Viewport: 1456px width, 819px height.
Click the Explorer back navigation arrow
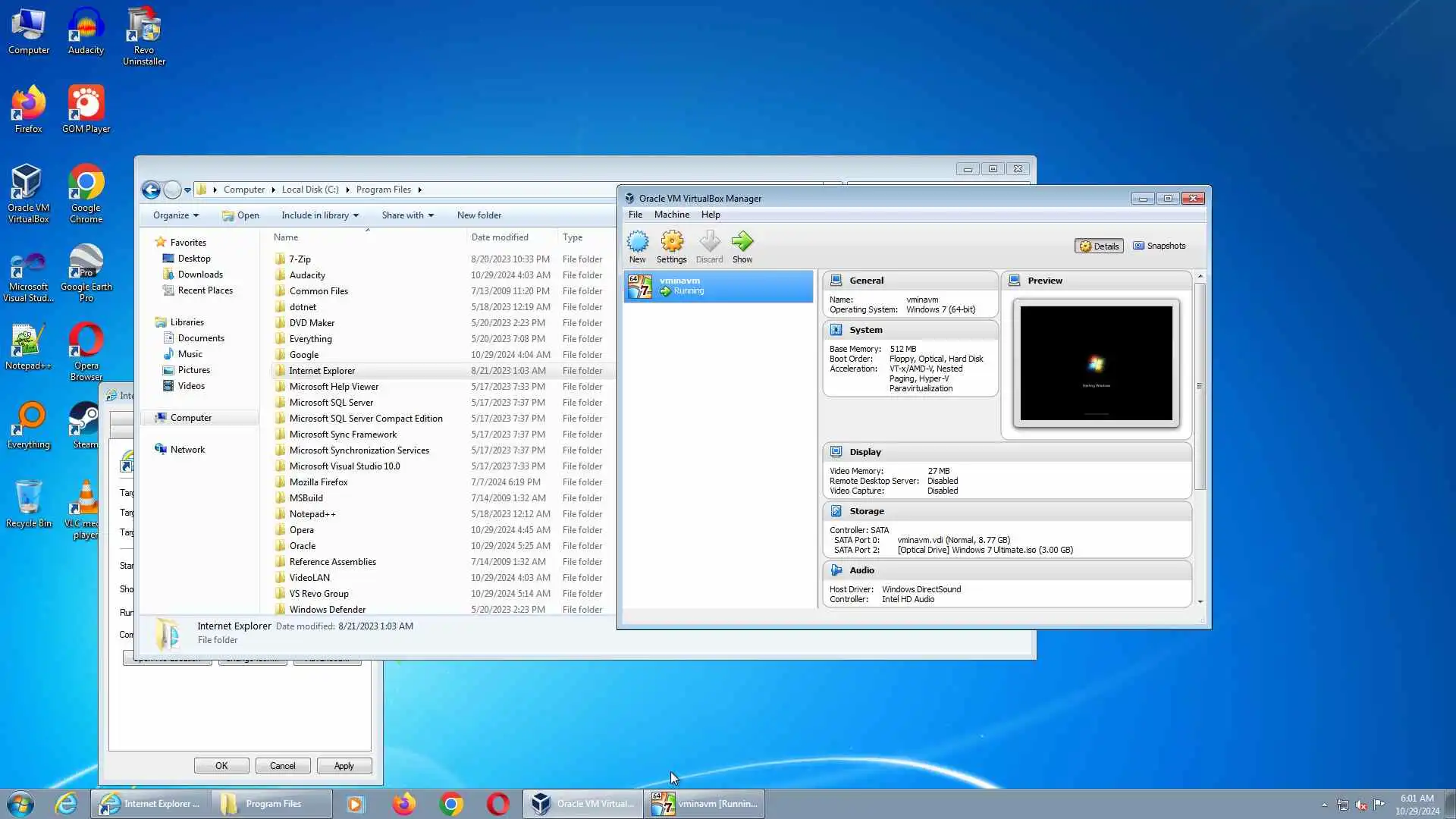point(151,190)
